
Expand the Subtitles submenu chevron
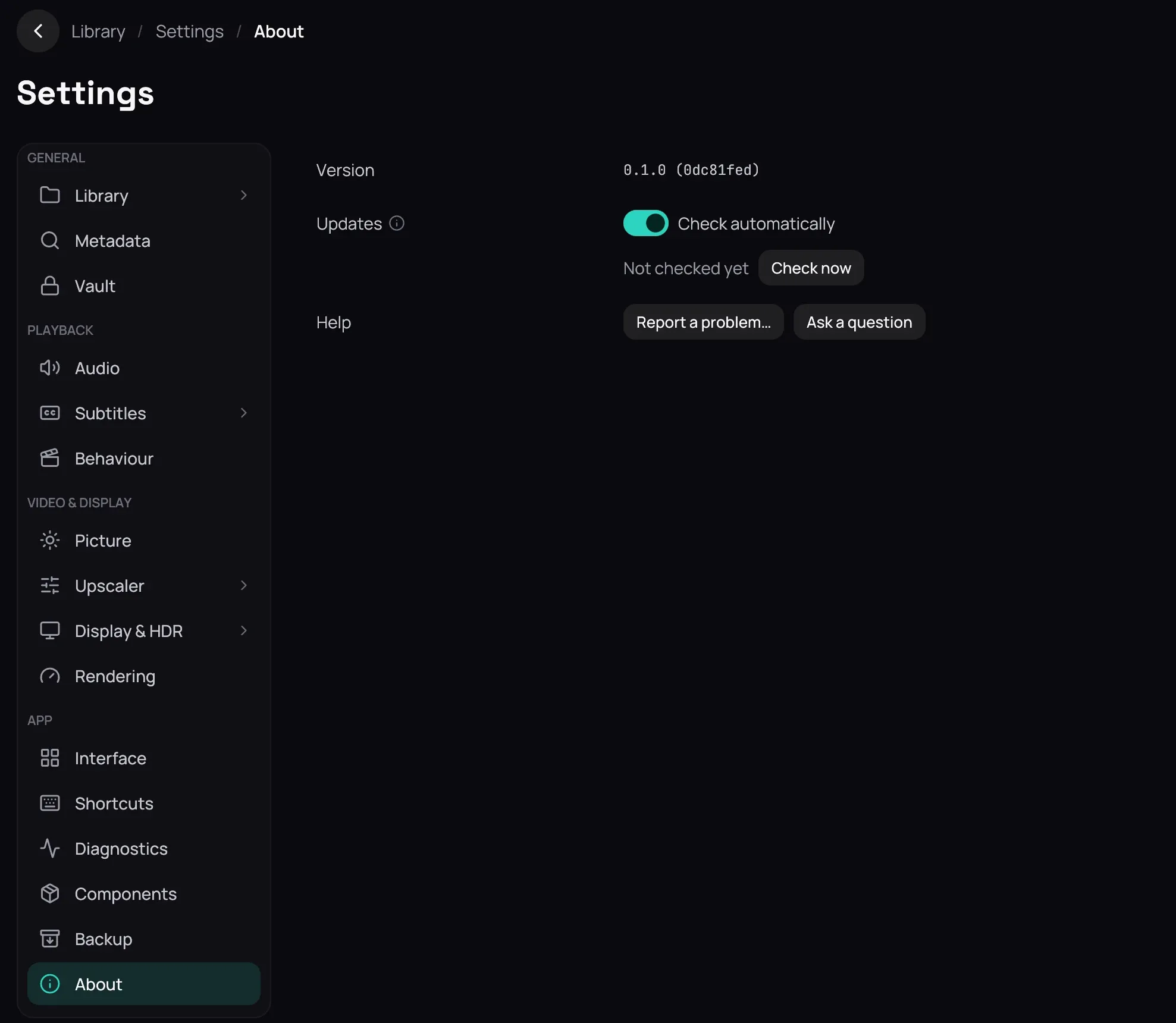tap(243, 413)
